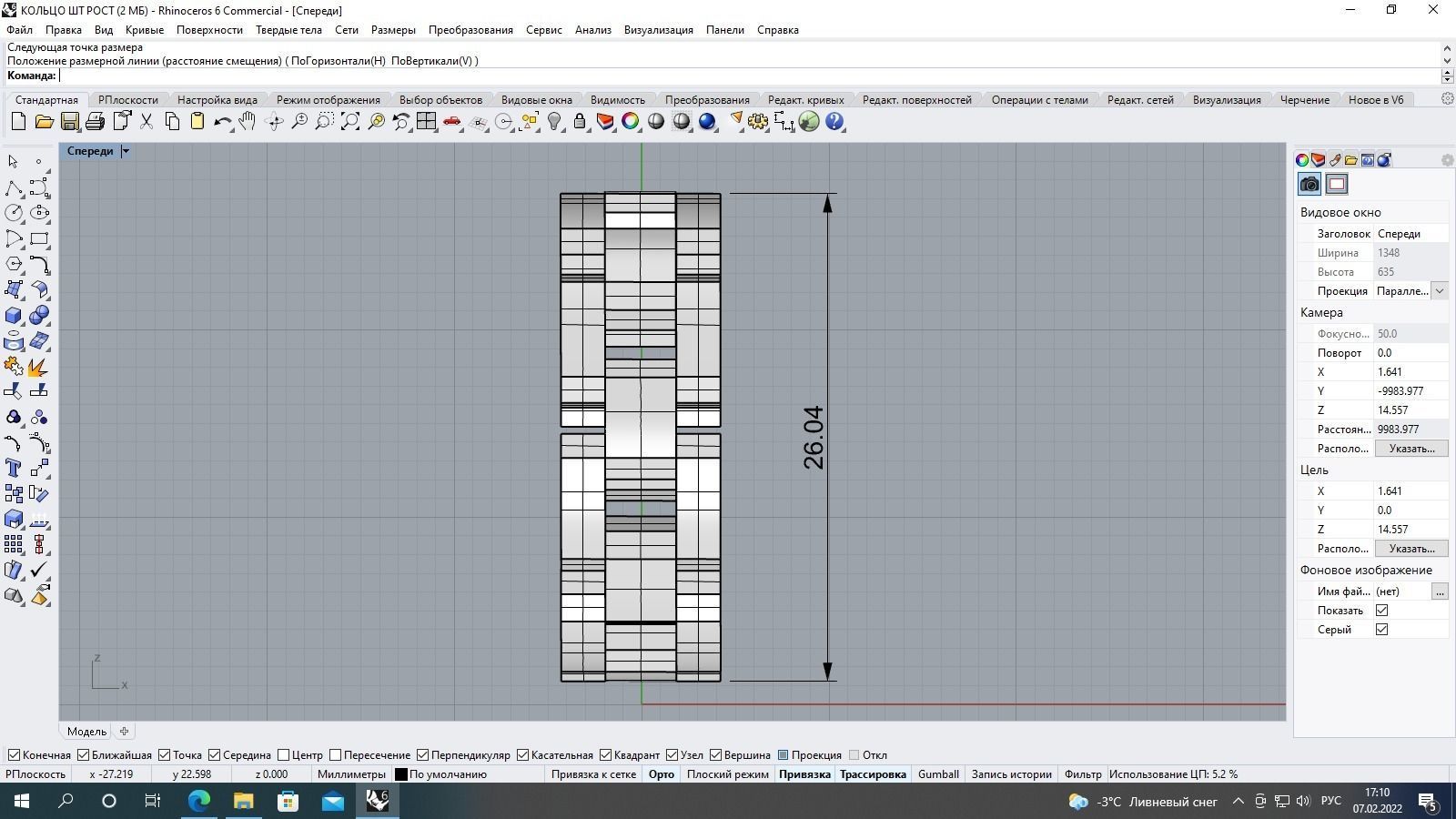
Task: Select the Text tool in left toolbar
Action: (14, 468)
